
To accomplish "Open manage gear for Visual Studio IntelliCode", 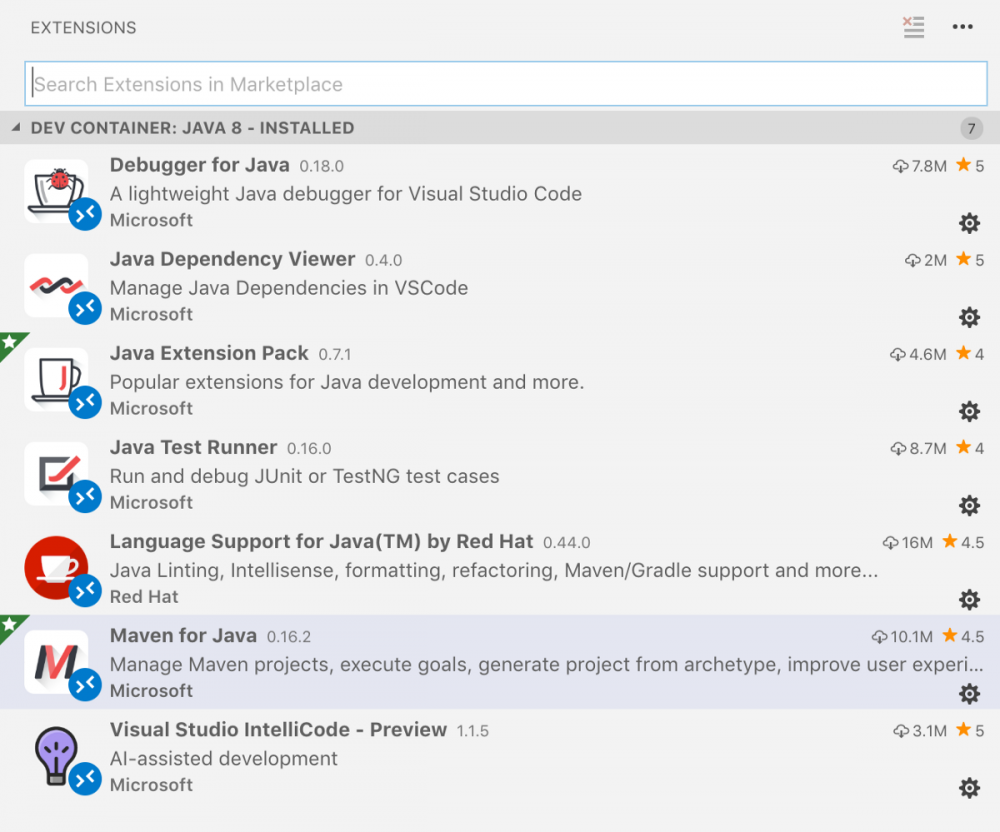I will click(x=969, y=788).
